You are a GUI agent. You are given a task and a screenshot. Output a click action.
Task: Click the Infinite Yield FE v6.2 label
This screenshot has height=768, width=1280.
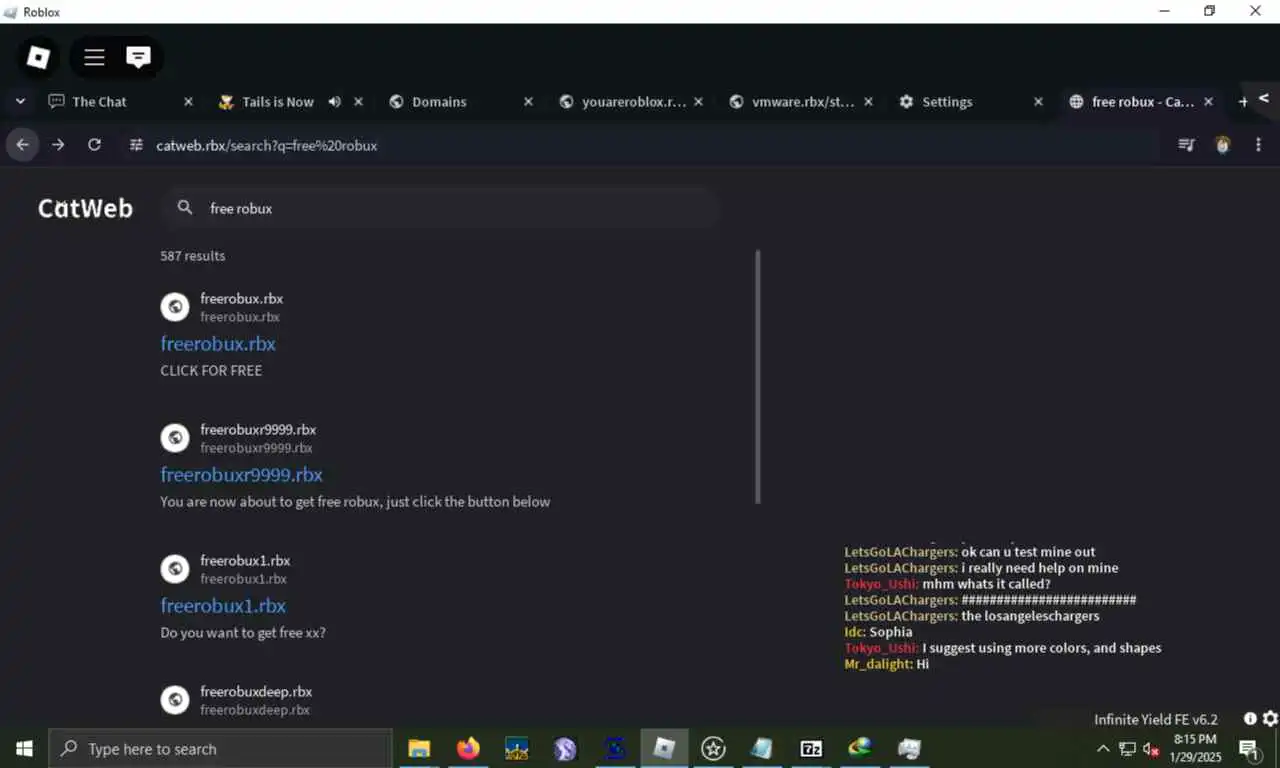point(1156,719)
